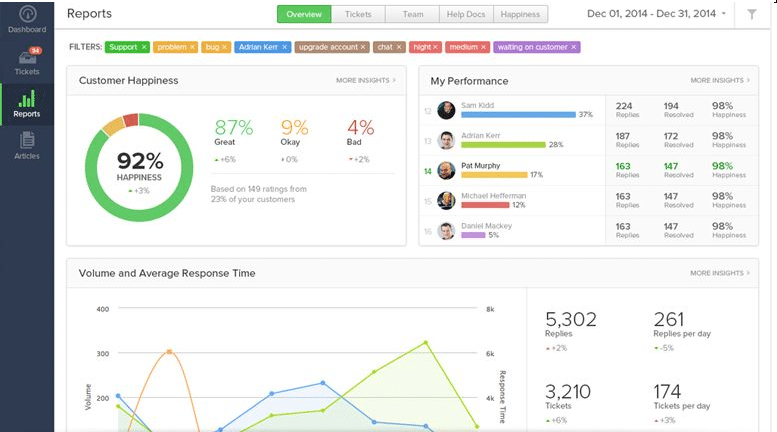Click Sam Kidd's blue 37% bar
777x432 pixels.
pos(518,114)
